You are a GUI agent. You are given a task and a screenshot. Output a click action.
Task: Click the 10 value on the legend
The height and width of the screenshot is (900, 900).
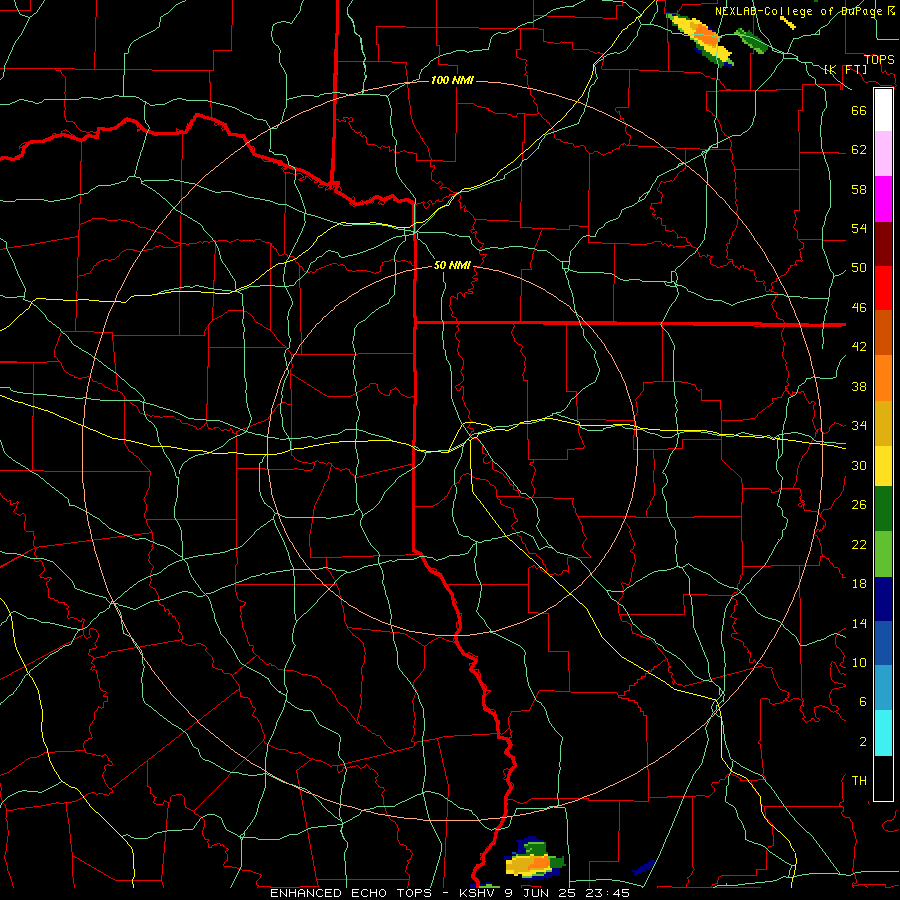coord(859,662)
